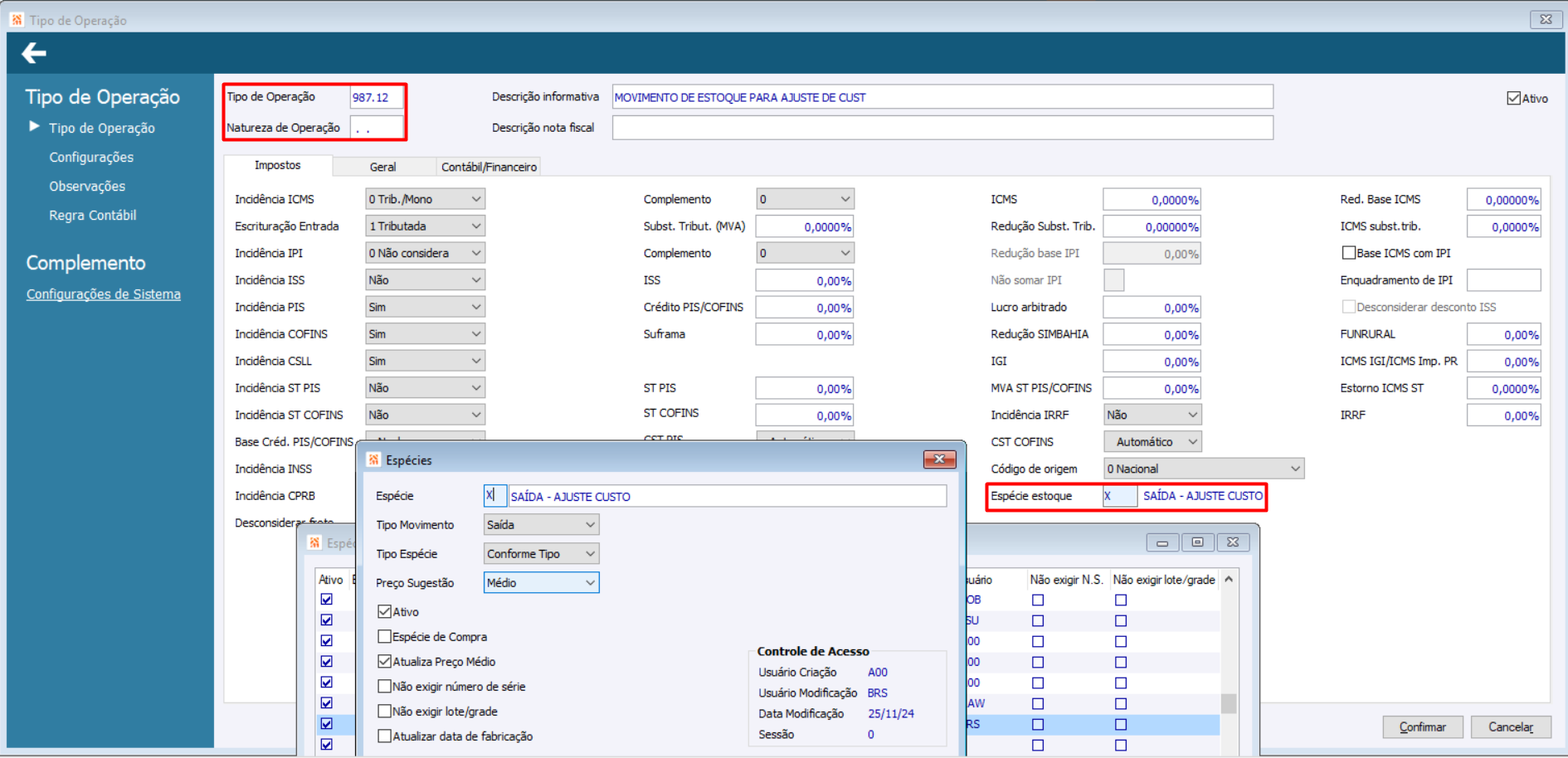Click the Estorno ICMS ST field
The height and width of the screenshot is (758, 1568).
coord(1504,389)
